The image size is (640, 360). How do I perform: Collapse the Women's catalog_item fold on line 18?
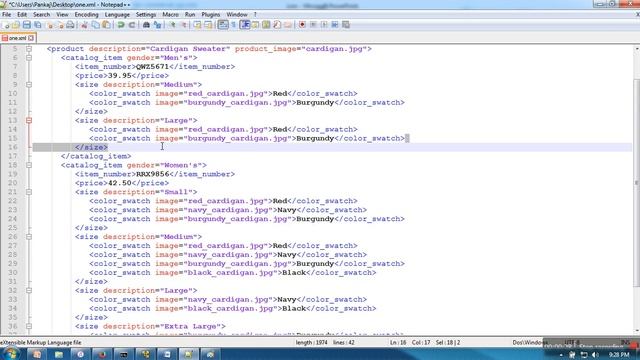click(29, 165)
